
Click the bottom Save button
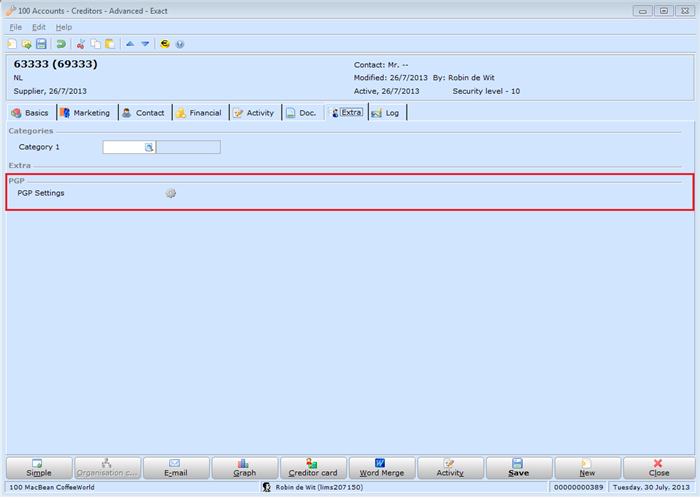(x=519, y=468)
